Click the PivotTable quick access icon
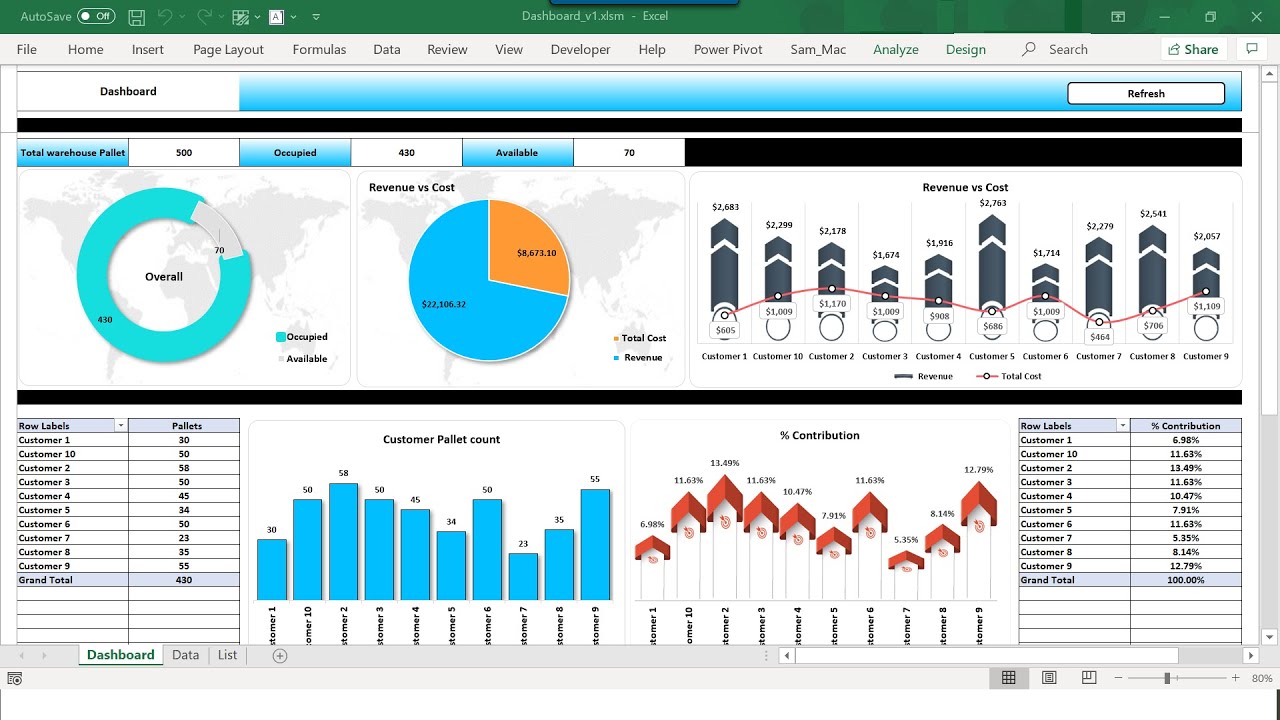The image size is (1280, 720). 240,17
